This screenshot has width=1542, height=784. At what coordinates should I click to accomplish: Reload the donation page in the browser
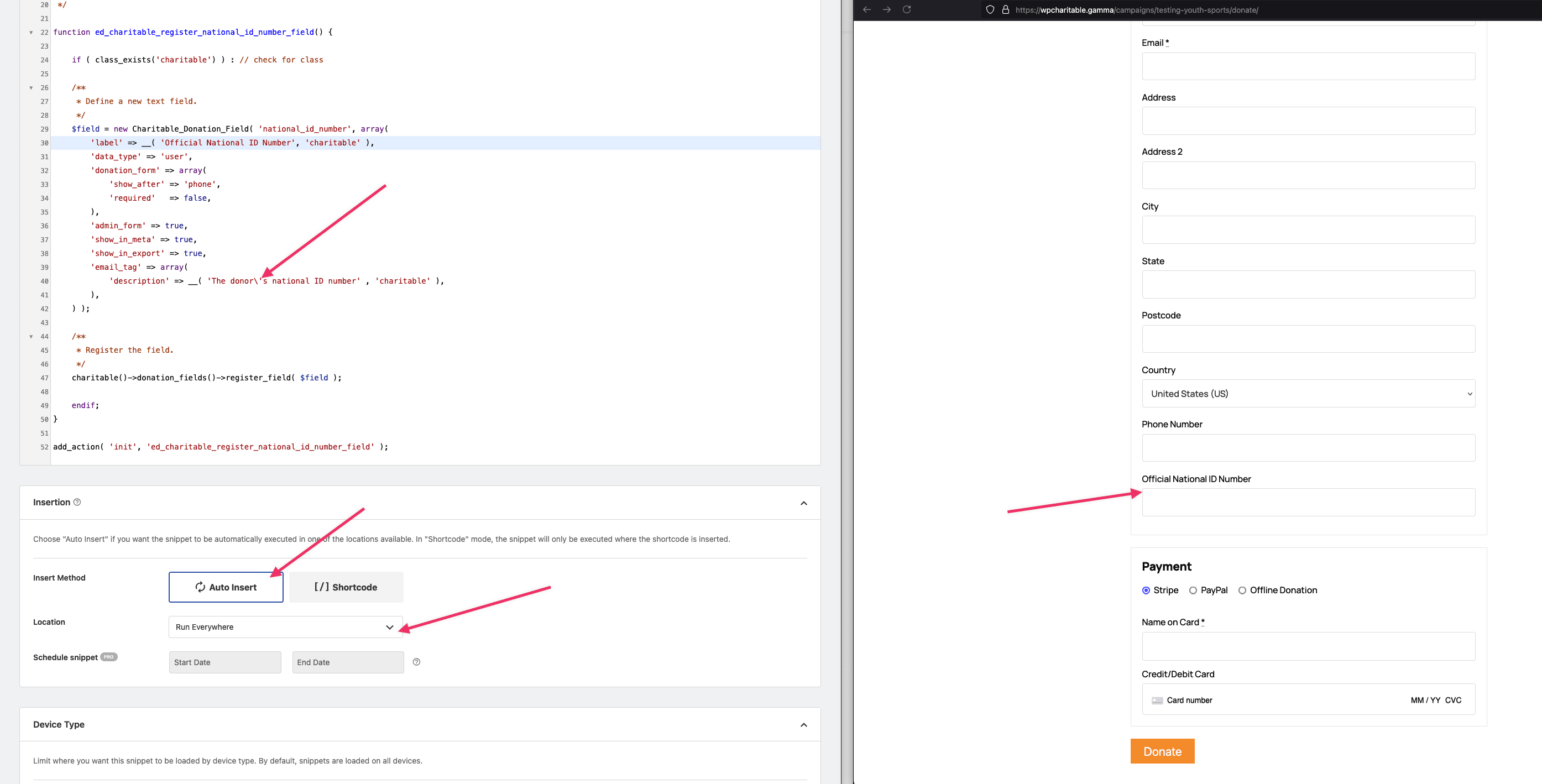click(x=907, y=9)
